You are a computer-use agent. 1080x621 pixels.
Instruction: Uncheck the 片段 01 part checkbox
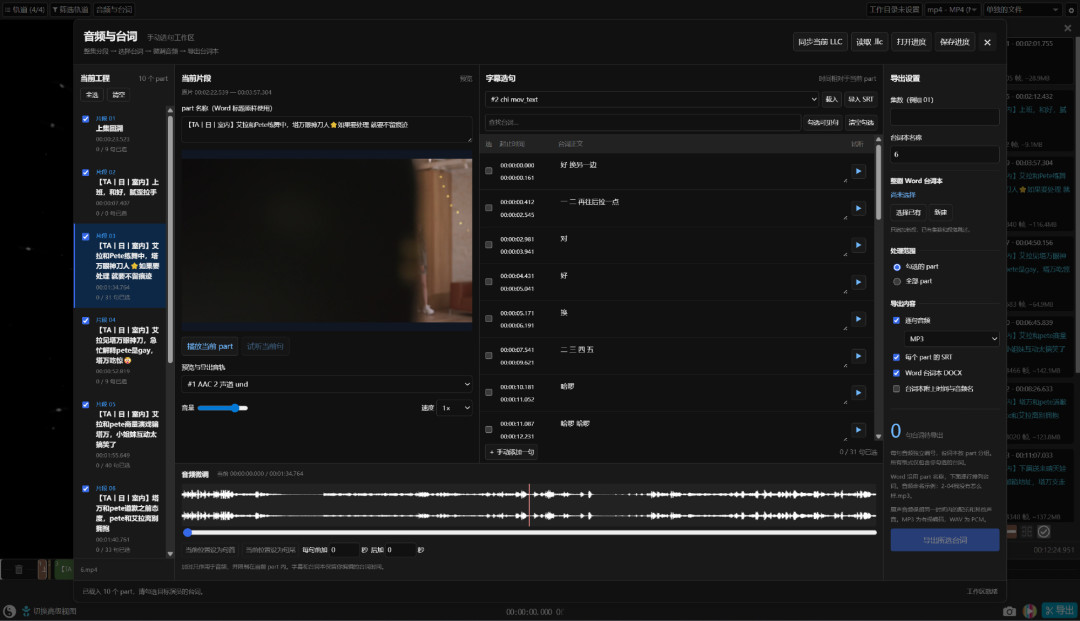[x=85, y=119]
